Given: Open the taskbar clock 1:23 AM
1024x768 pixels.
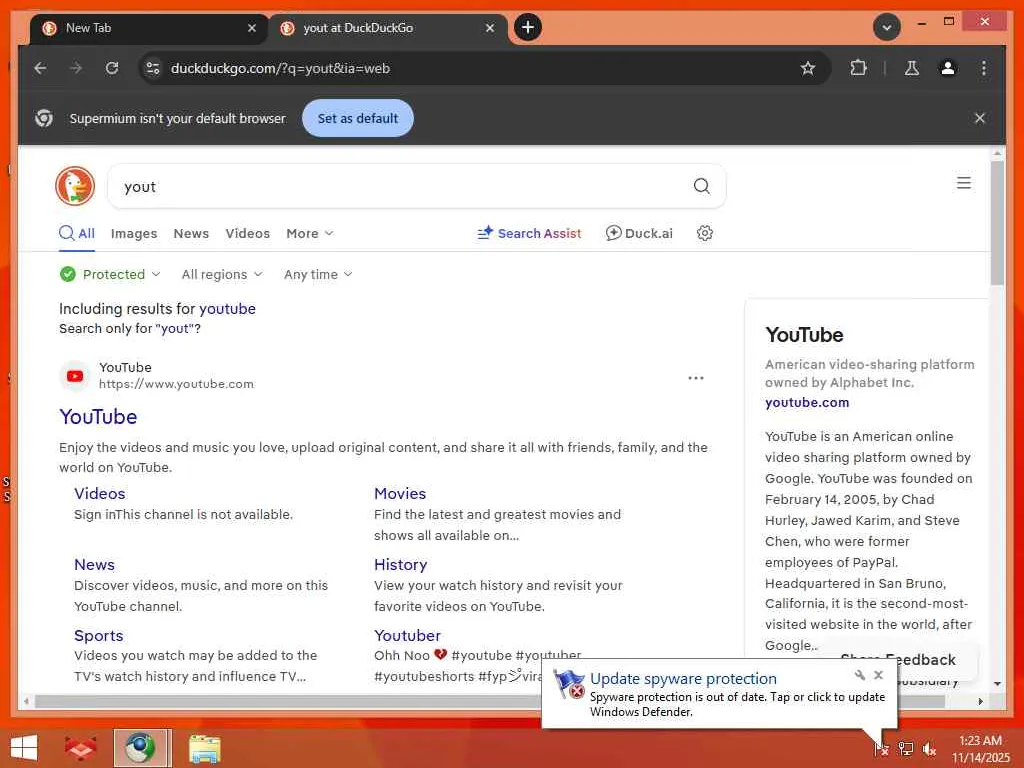Looking at the screenshot, I should tap(980, 749).
